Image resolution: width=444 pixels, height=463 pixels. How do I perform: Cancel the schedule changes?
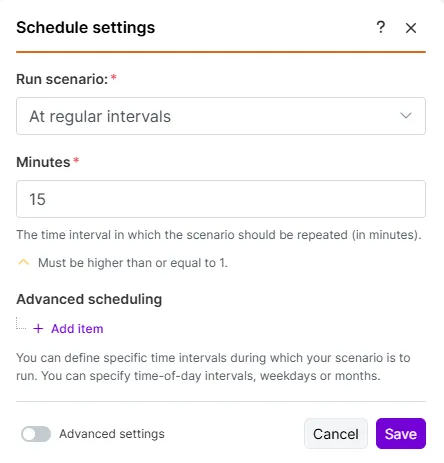pyautogui.click(x=336, y=434)
